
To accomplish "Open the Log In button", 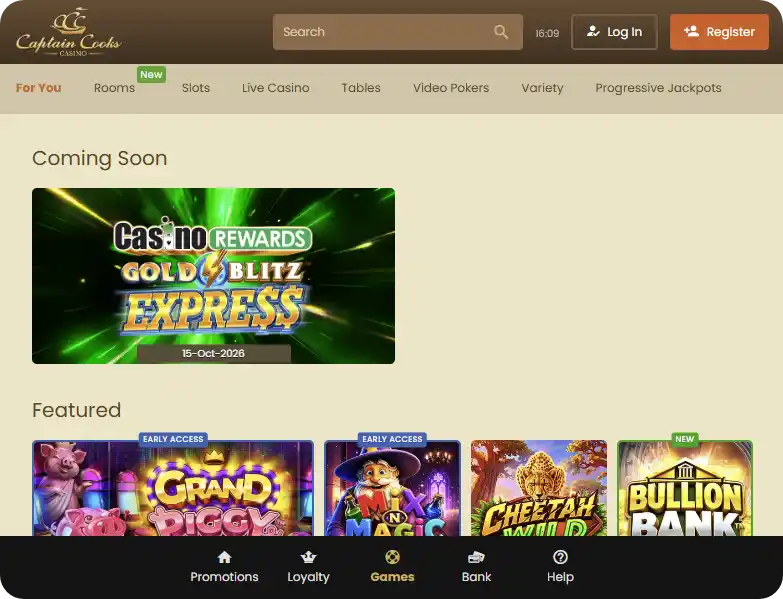I will tap(614, 32).
